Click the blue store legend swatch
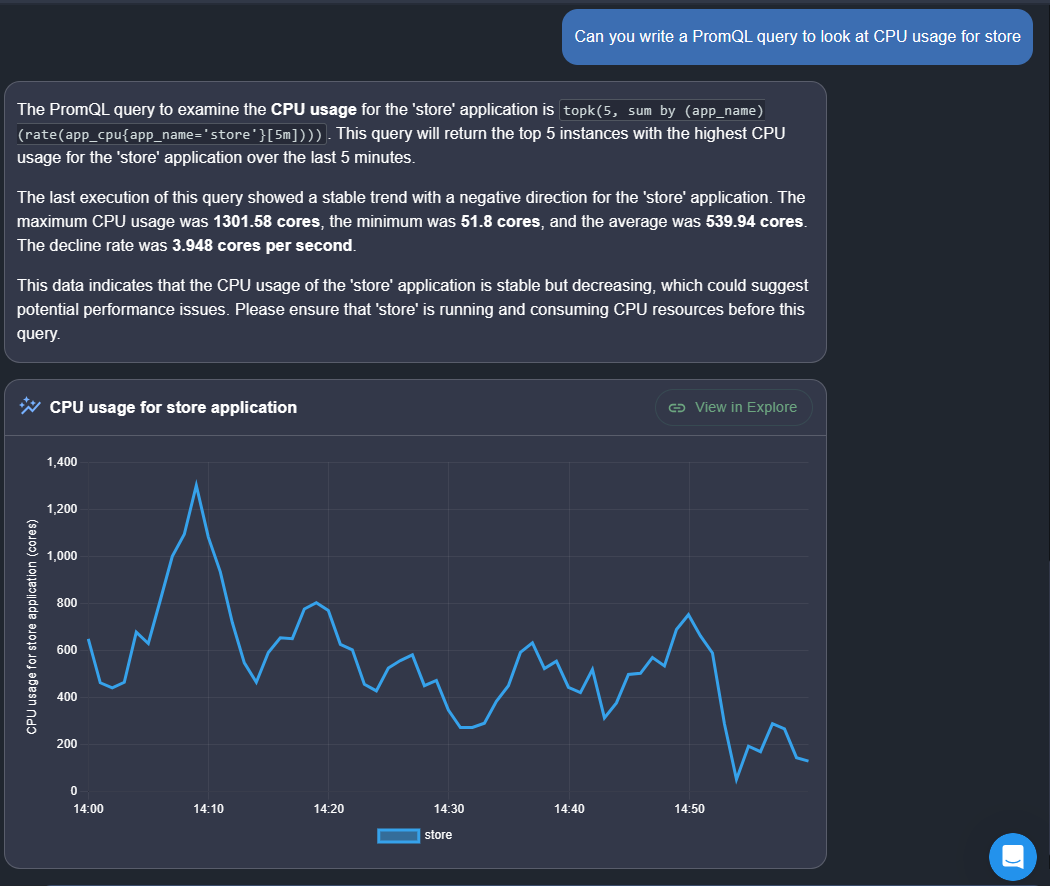Viewport: 1050px width, 886px height. (397, 835)
